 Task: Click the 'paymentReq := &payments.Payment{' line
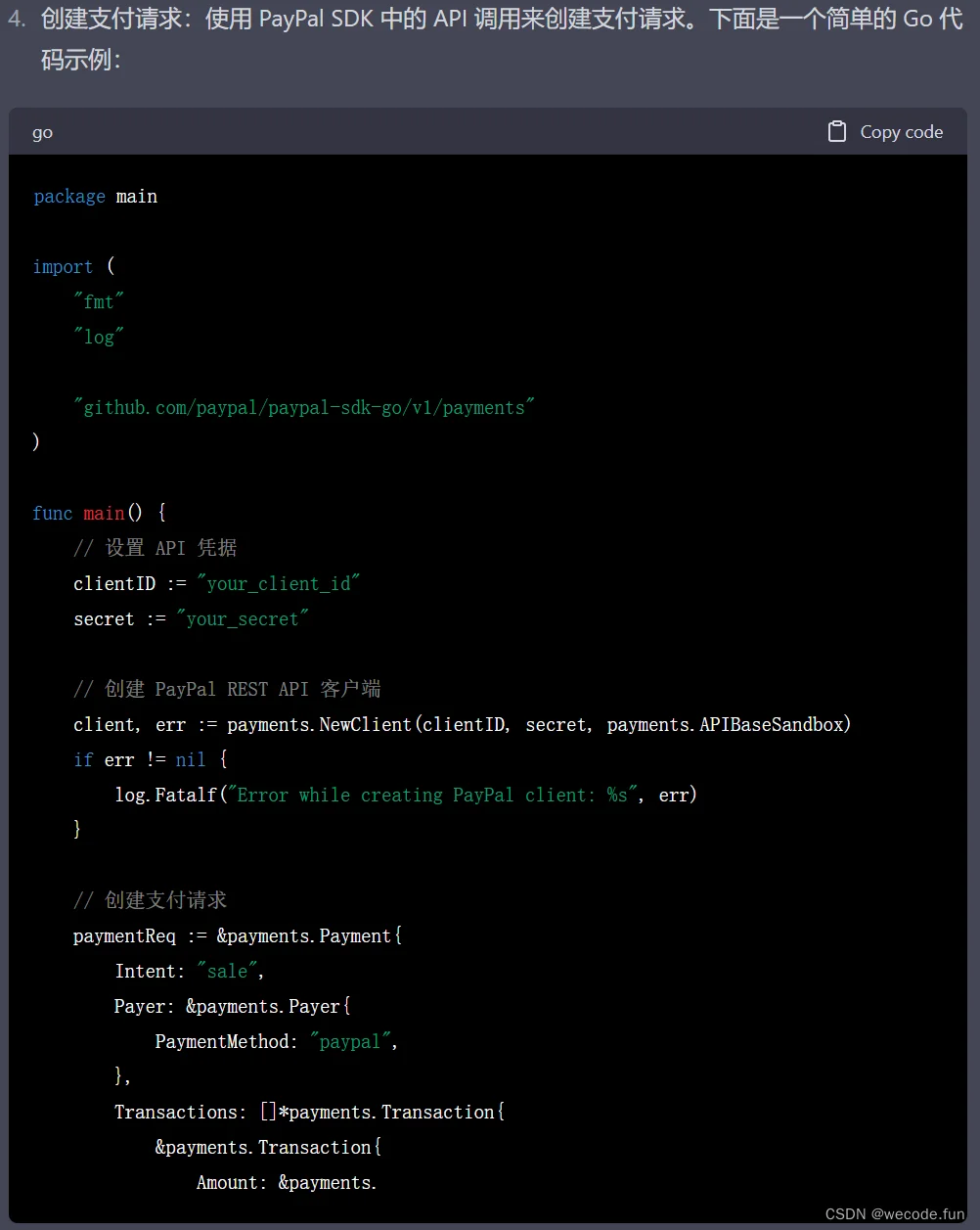coord(238,935)
